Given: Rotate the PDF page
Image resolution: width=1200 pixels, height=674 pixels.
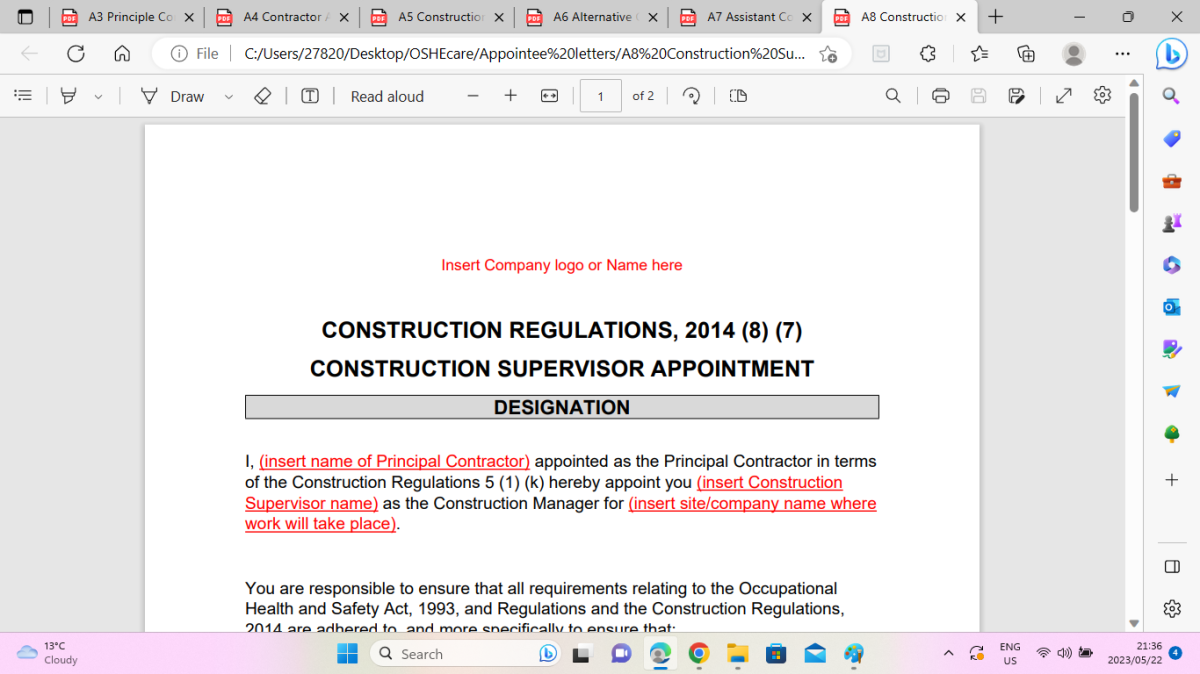Looking at the screenshot, I should click(x=691, y=96).
